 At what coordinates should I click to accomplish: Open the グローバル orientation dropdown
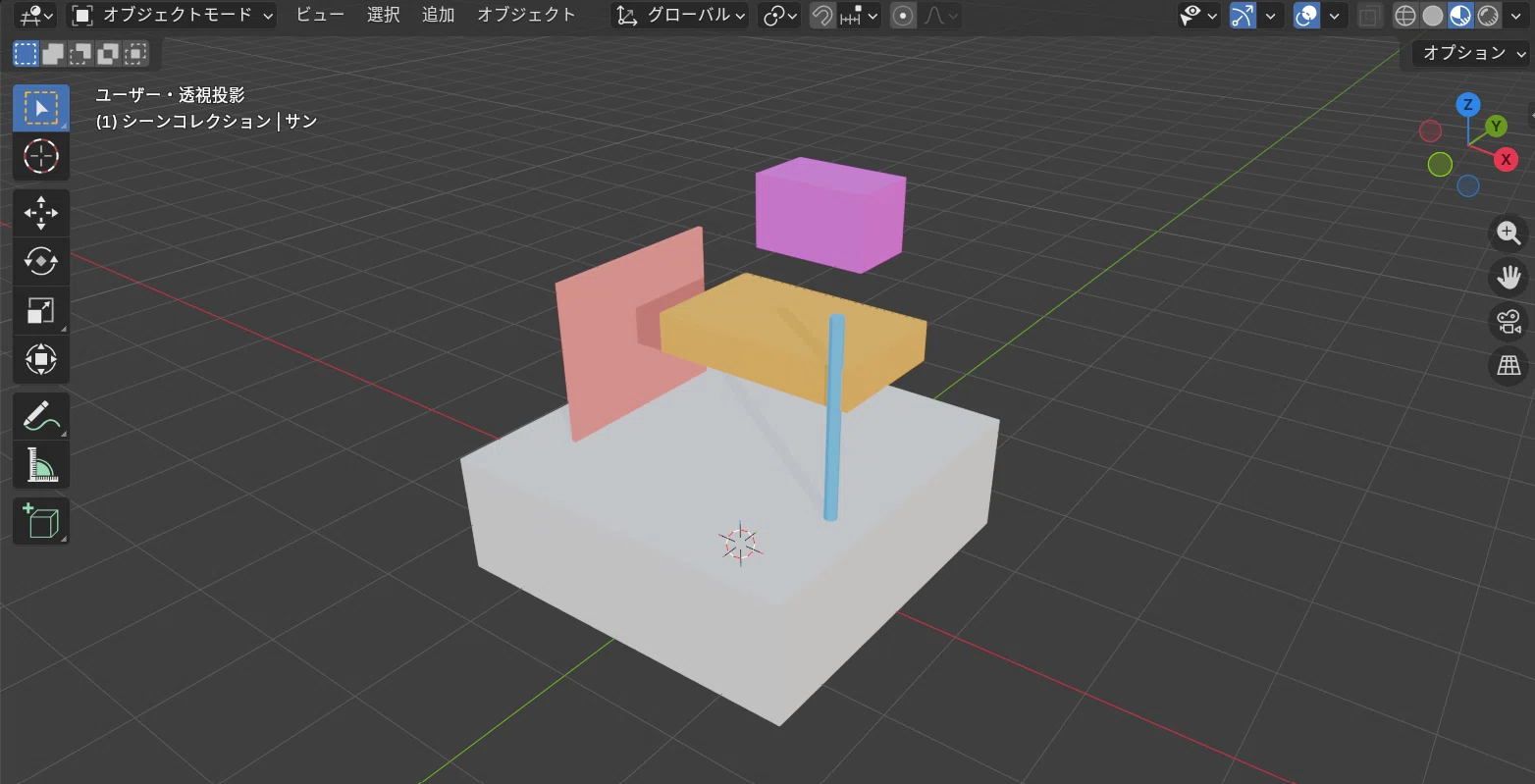[679, 16]
